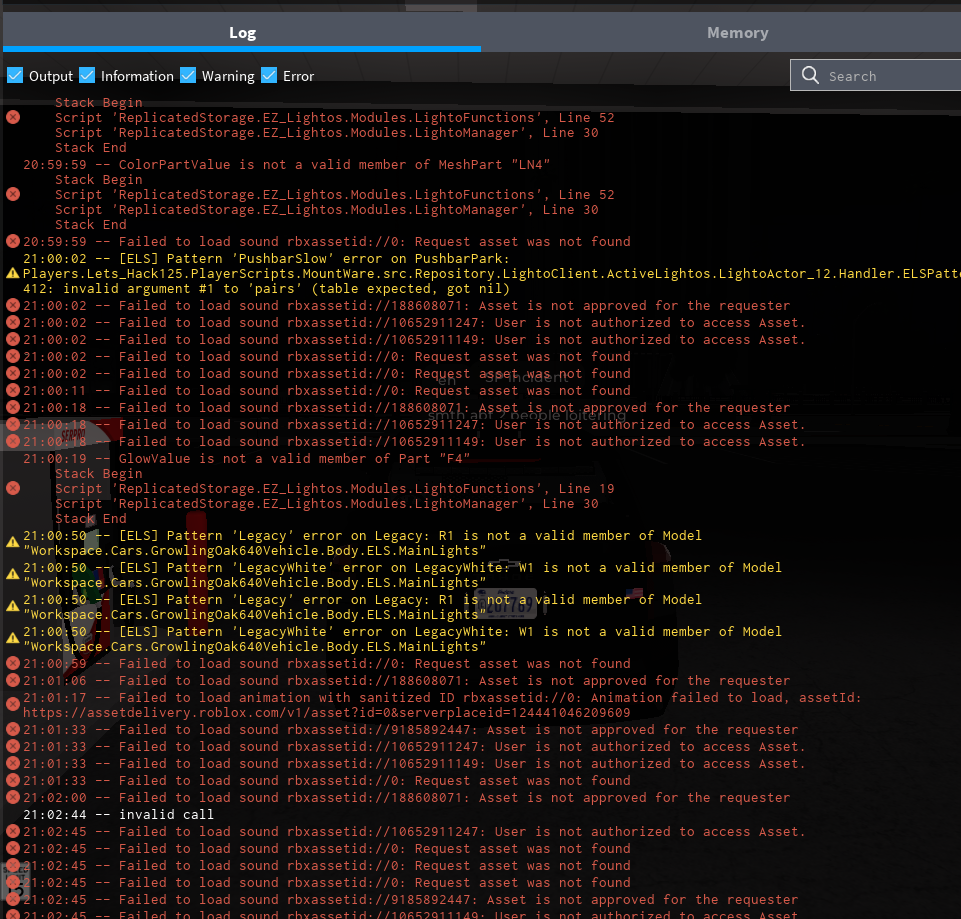Click the error icon on the 21:01:06 log entry
The width and height of the screenshot is (961, 919).
pyautogui.click(x=13, y=680)
